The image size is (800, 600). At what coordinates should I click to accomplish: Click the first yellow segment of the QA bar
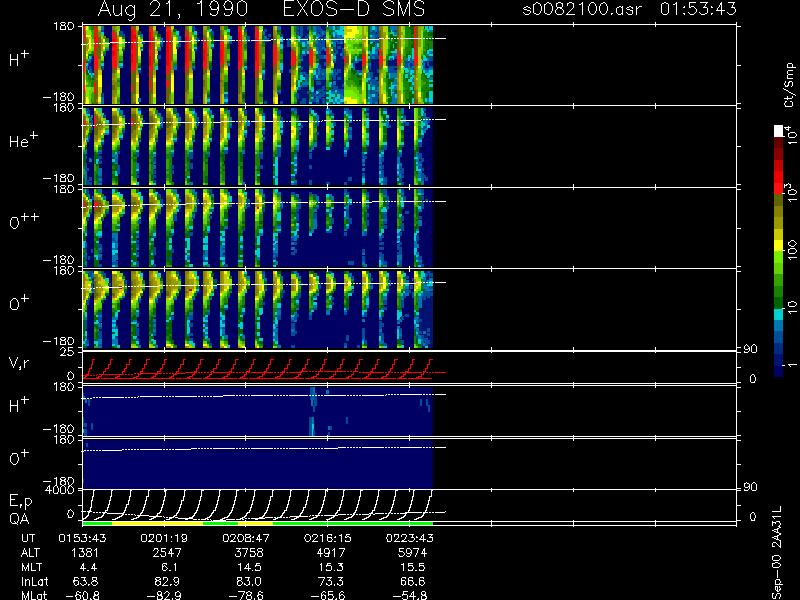[x=157, y=523]
